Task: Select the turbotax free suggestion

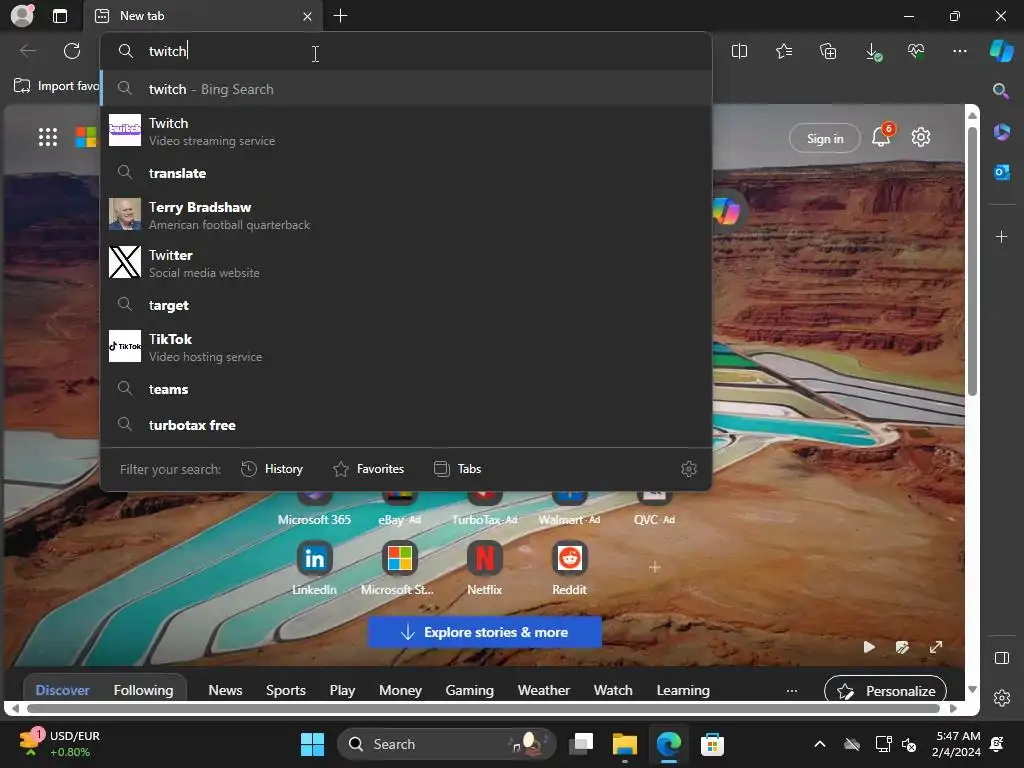Action: (x=406, y=425)
